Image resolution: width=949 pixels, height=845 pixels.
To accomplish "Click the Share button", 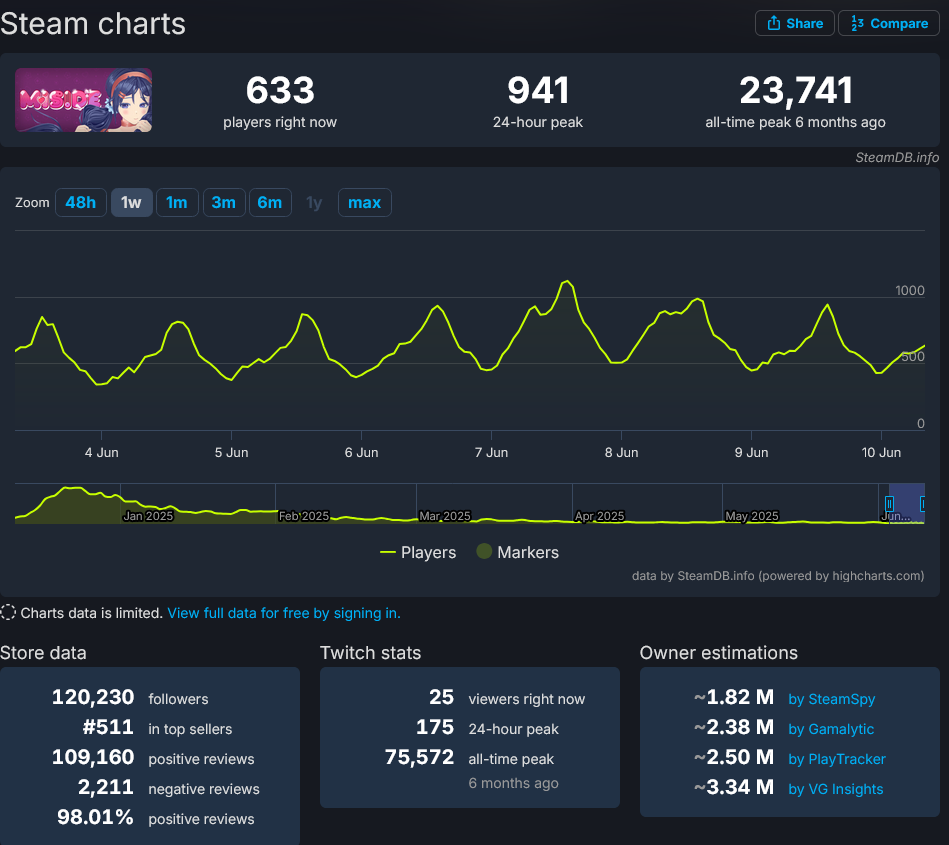I will coord(795,24).
